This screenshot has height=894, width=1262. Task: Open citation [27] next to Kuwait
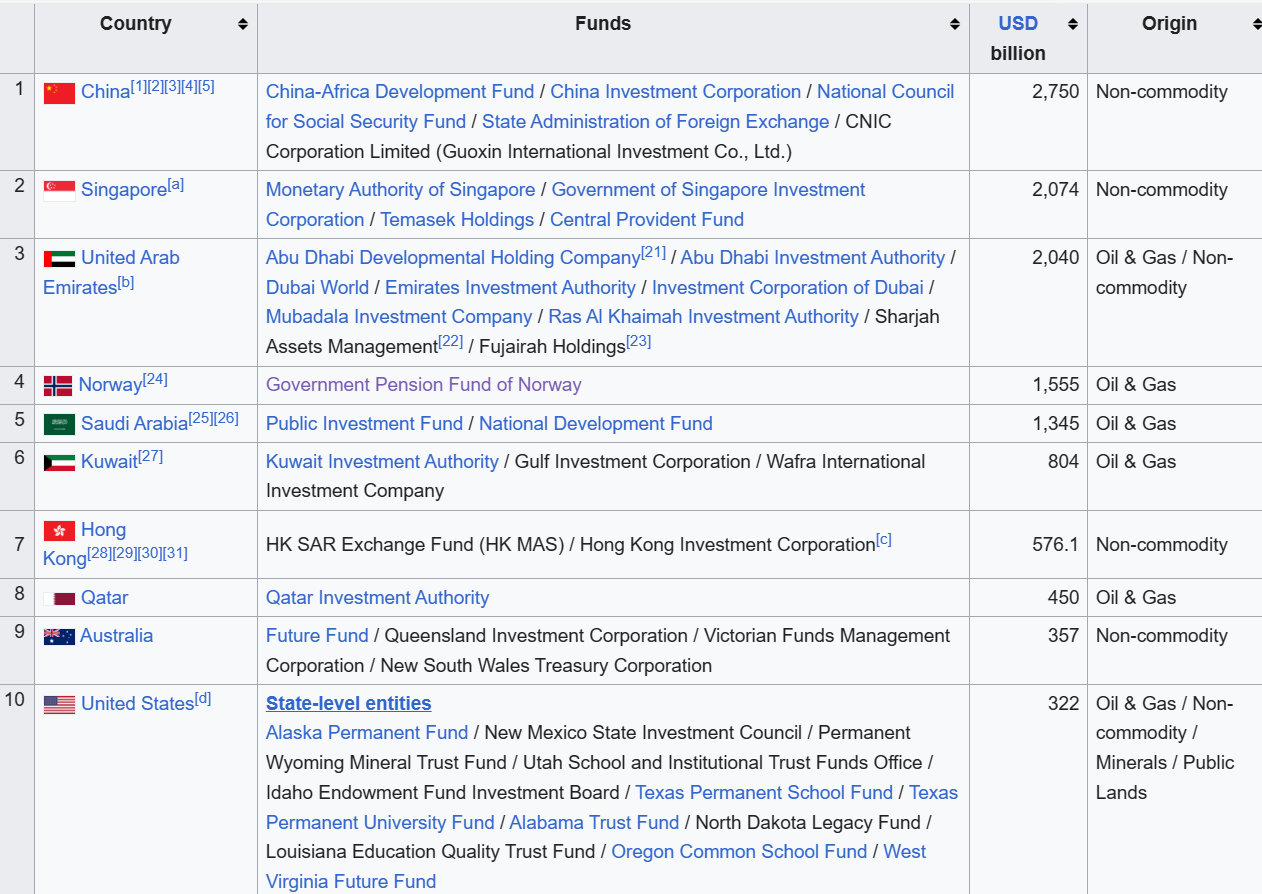point(150,456)
